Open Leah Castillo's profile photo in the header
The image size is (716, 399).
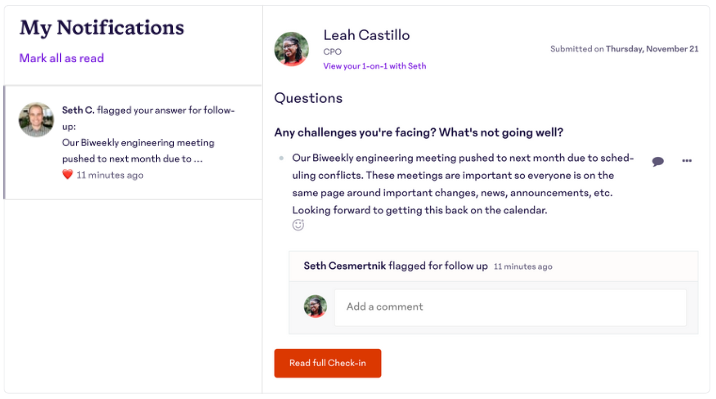pyautogui.click(x=291, y=49)
